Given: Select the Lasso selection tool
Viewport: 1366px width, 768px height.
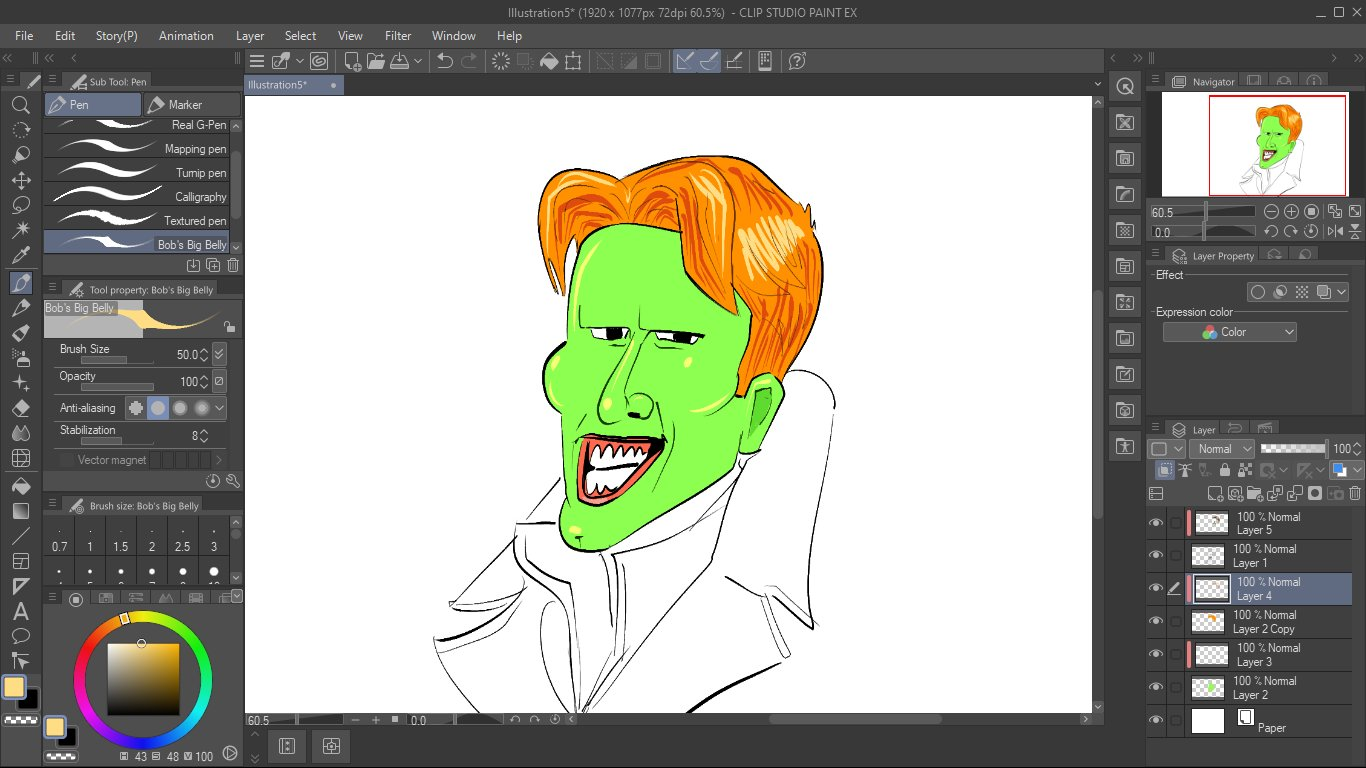Looking at the screenshot, I should point(20,205).
